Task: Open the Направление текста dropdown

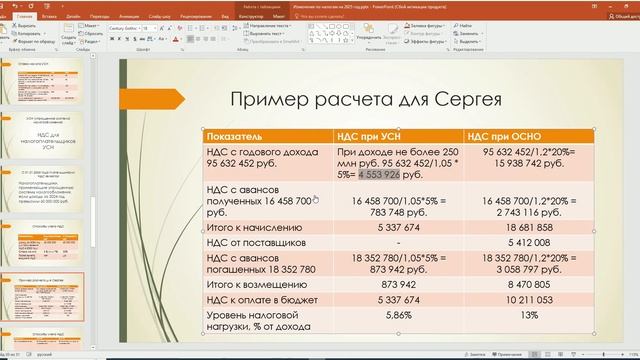Action: tap(267, 26)
